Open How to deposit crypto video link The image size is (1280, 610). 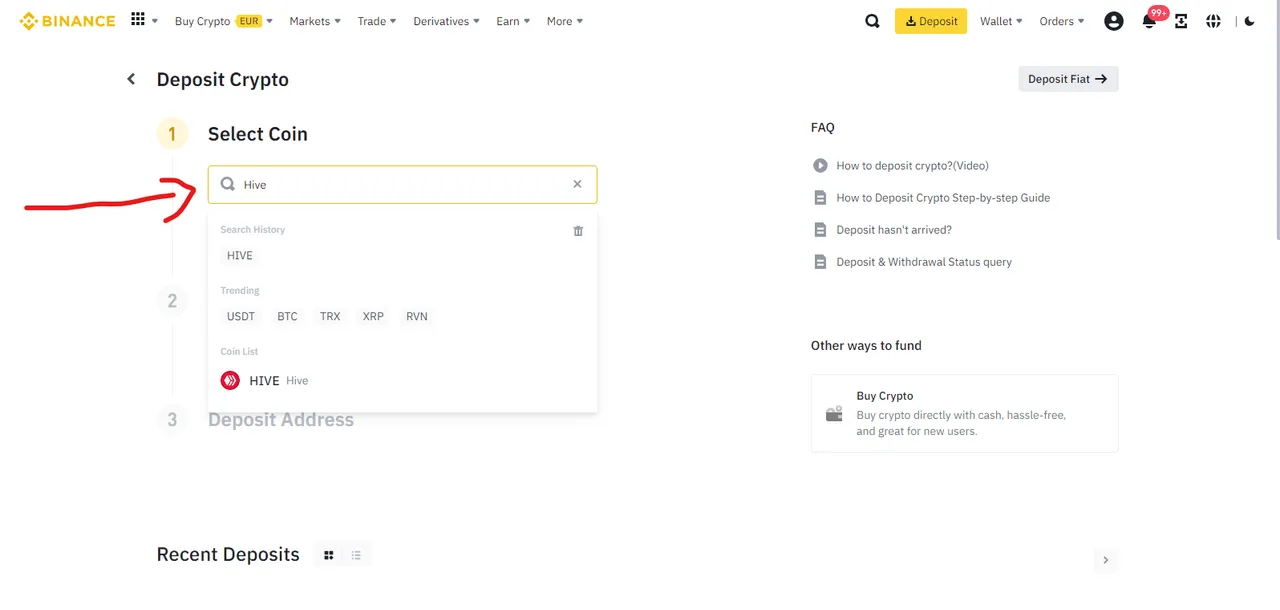pos(912,166)
